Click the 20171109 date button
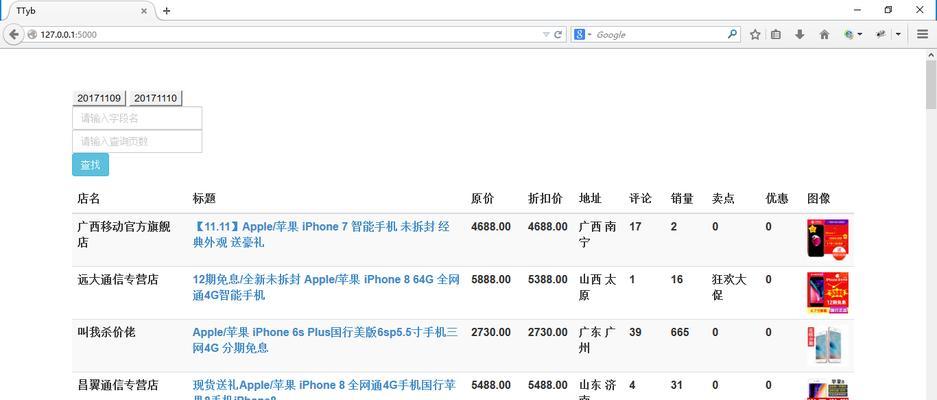 99,98
